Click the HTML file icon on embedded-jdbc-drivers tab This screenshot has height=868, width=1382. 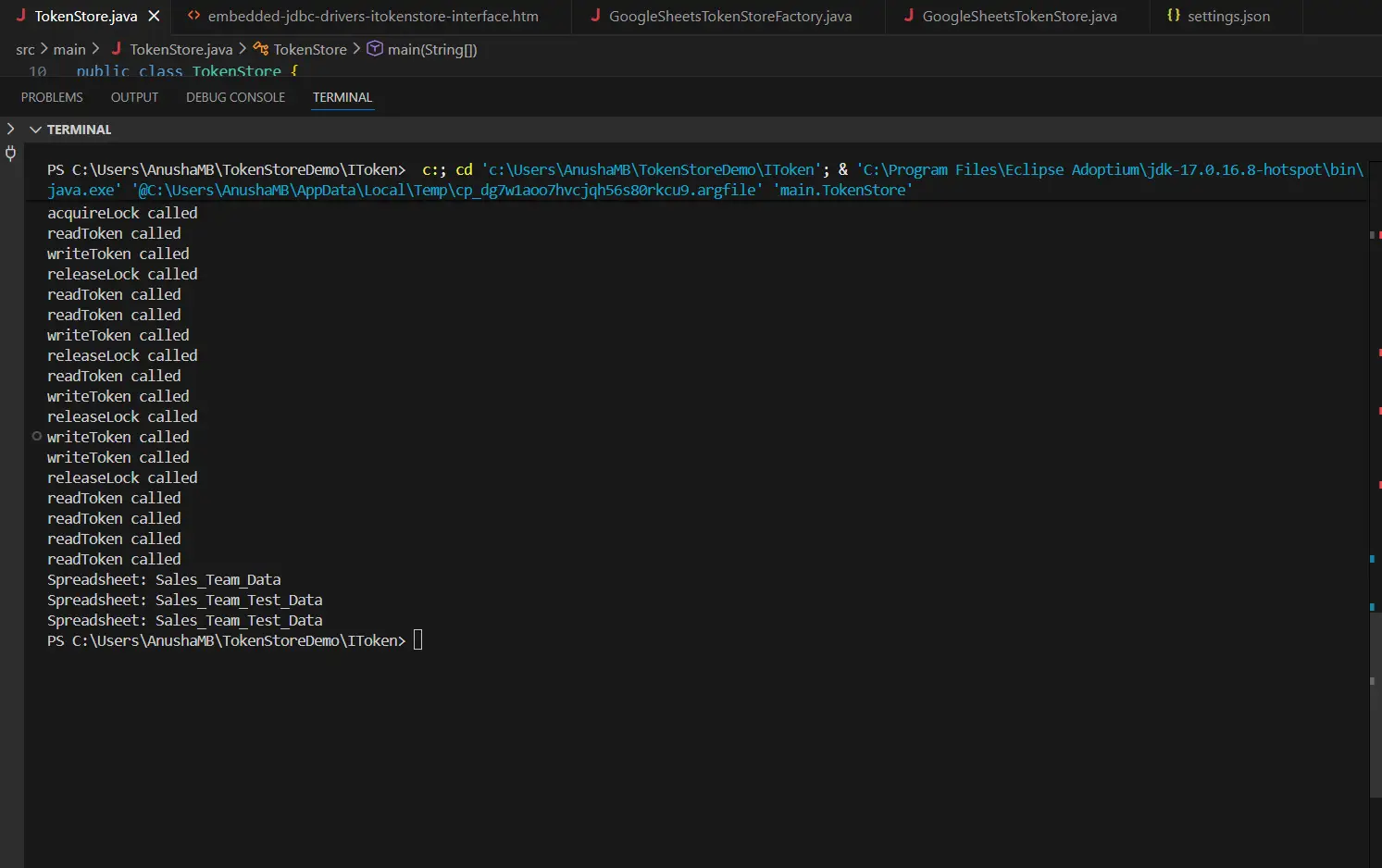coord(193,16)
